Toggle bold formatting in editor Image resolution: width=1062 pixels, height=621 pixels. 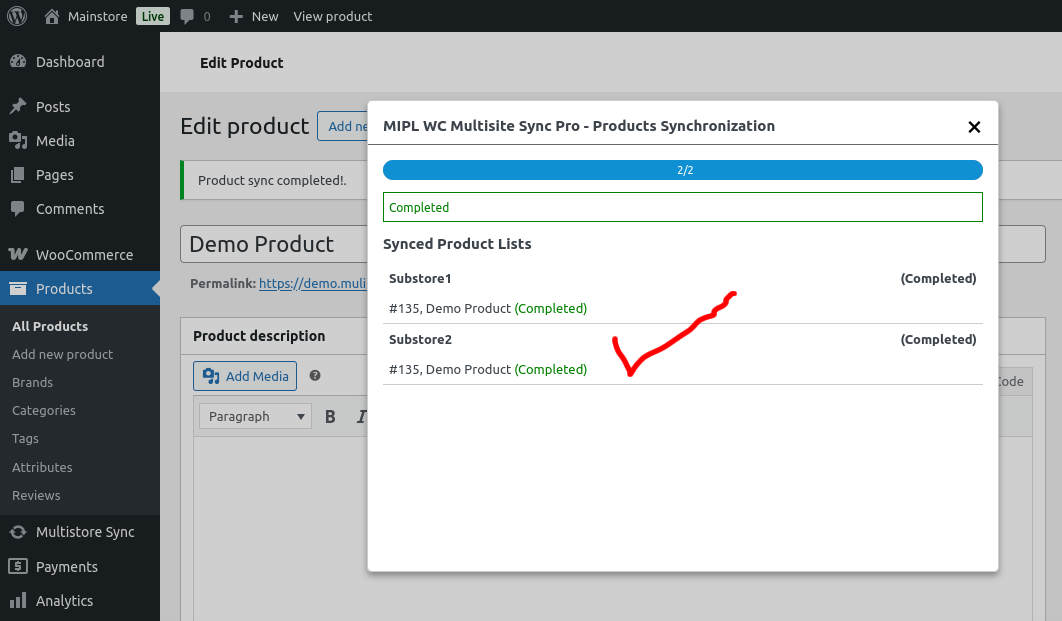[x=331, y=416]
